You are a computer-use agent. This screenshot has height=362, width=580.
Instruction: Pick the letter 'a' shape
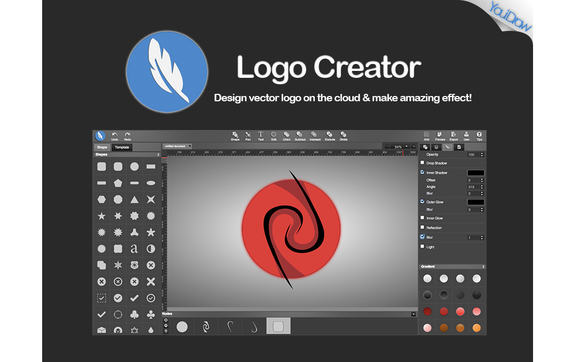pyautogui.click(x=134, y=249)
